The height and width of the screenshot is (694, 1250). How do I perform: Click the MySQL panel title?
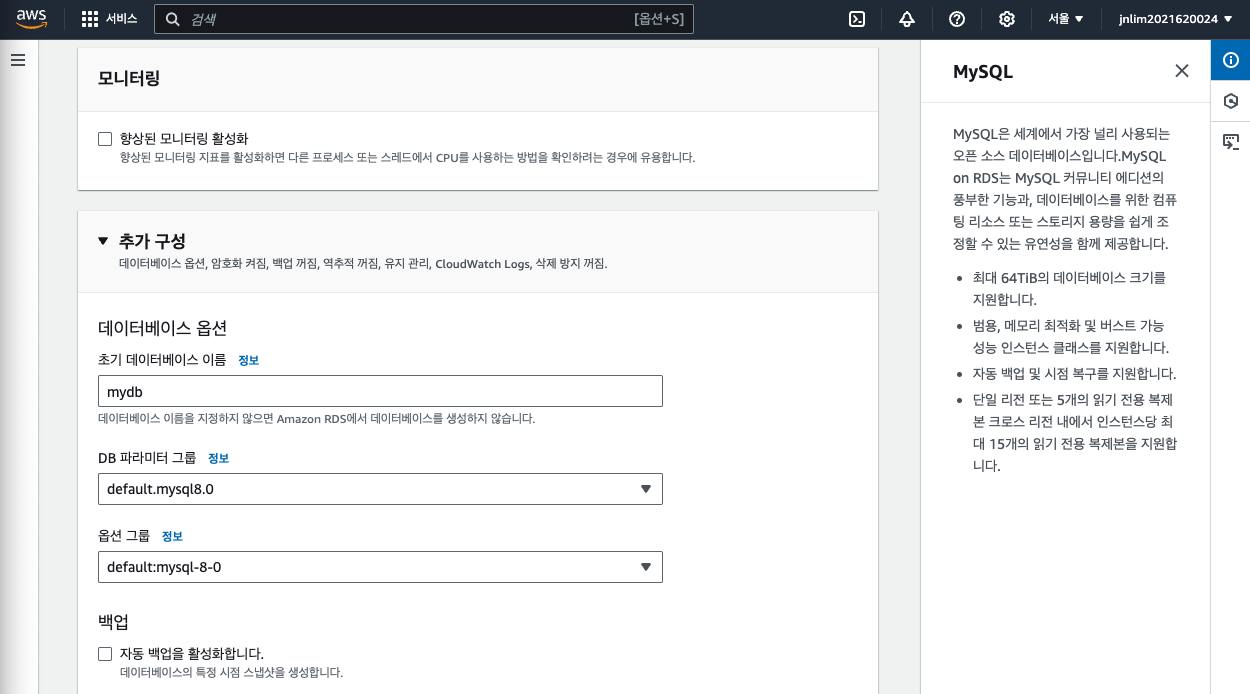(x=983, y=72)
